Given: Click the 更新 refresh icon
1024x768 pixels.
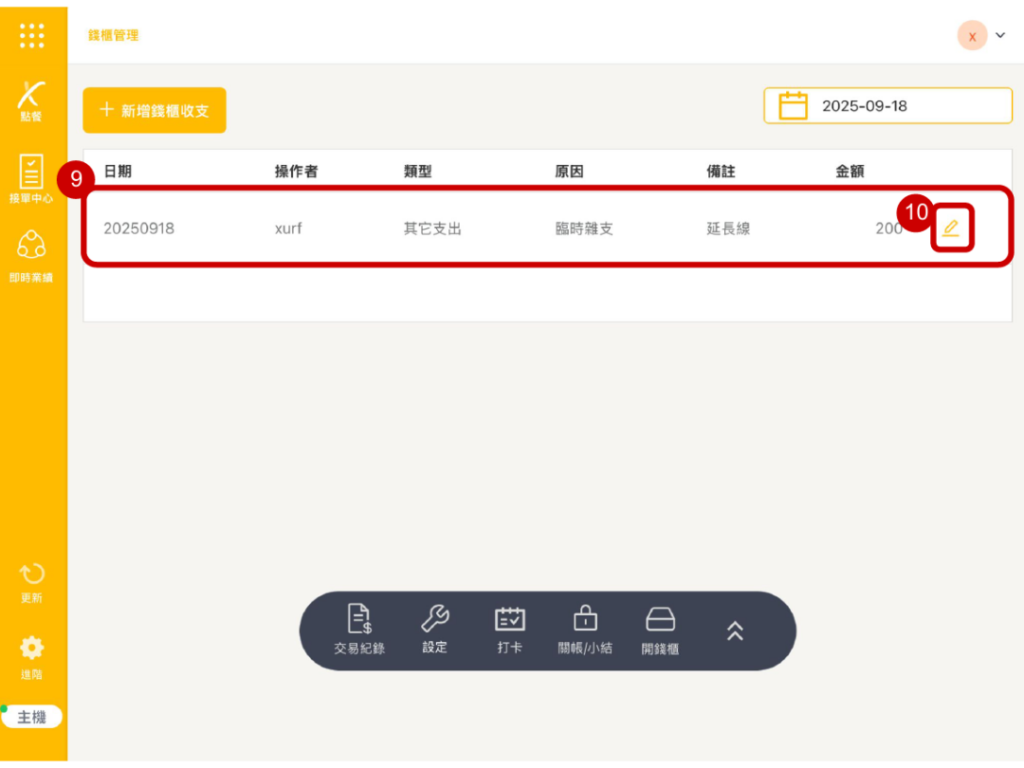Looking at the screenshot, I should pos(32,582).
